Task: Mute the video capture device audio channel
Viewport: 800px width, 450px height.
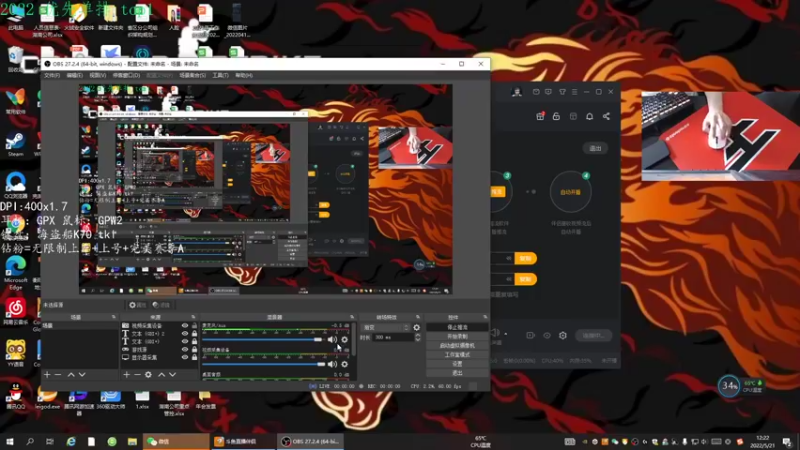Action: (332, 364)
